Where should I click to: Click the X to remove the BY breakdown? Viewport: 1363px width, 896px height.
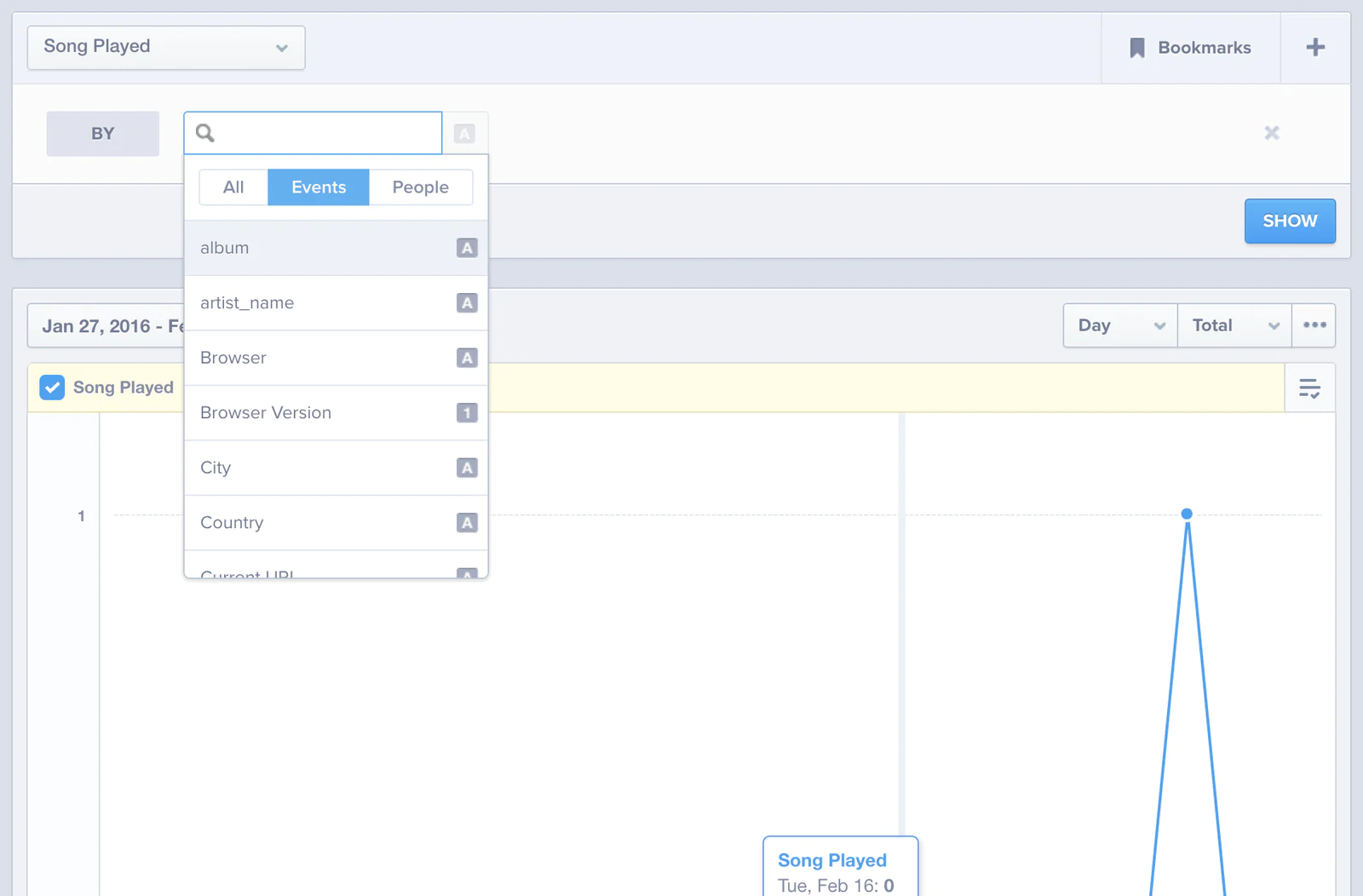(x=1272, y=133)
